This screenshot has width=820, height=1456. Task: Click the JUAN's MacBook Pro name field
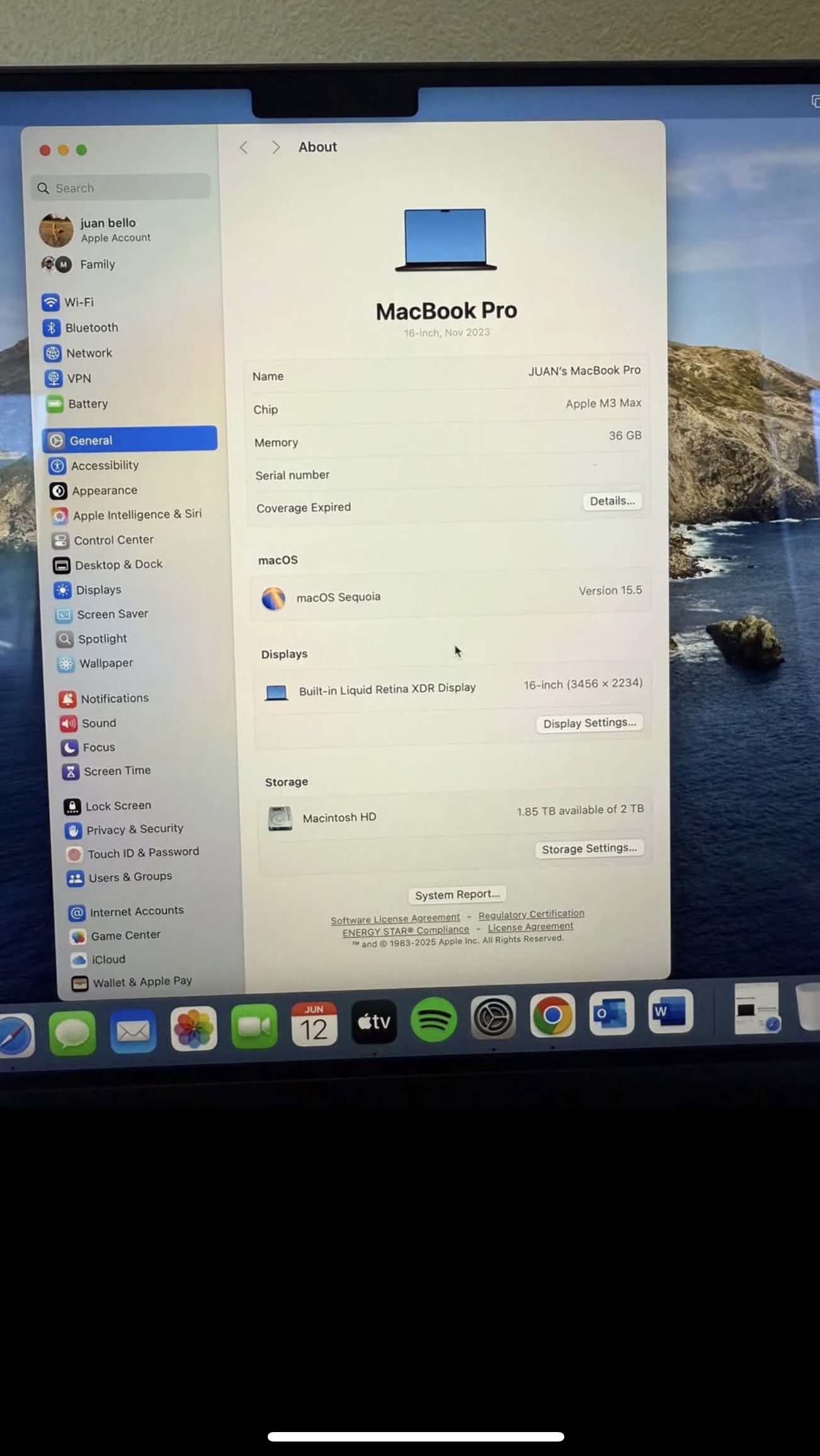[584, 371]
